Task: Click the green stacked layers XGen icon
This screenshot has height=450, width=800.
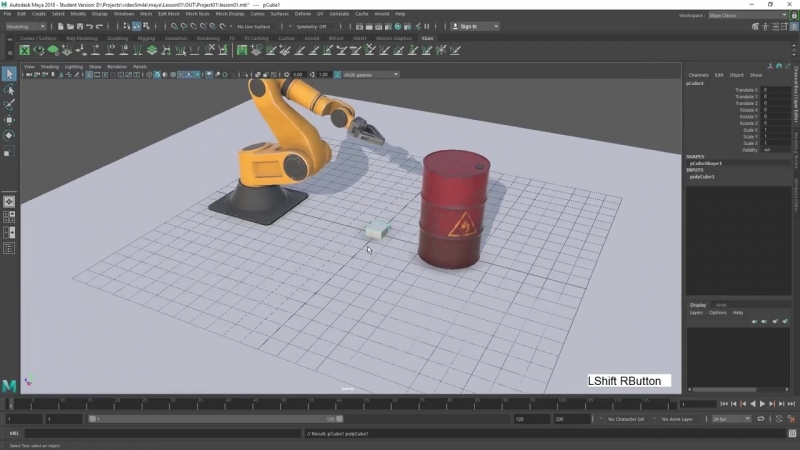Action: [x=152, y=50]
